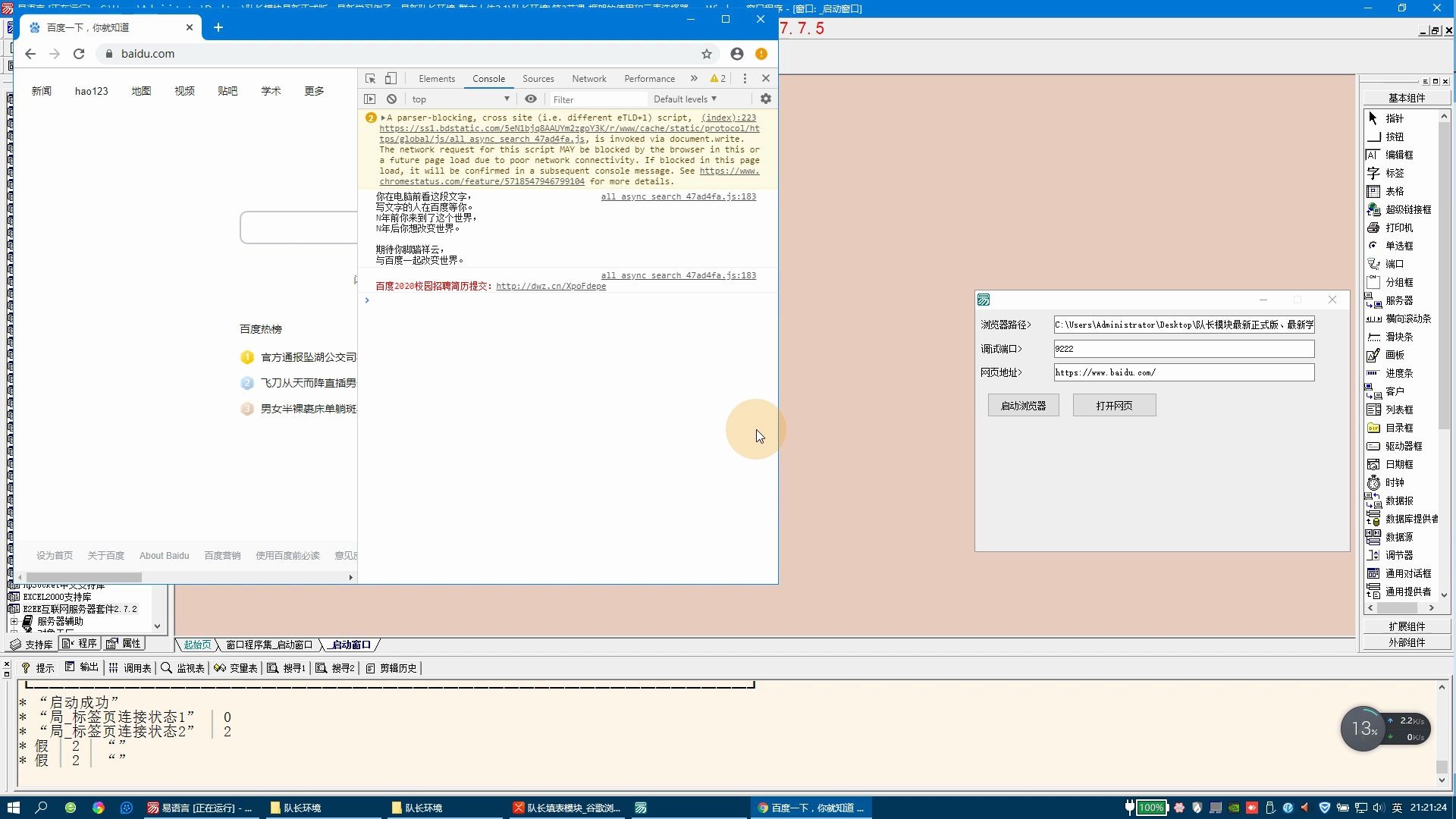Viewport: 1456px width, 819px height.
Task: Reload the Baidu page
Action: 79,54
